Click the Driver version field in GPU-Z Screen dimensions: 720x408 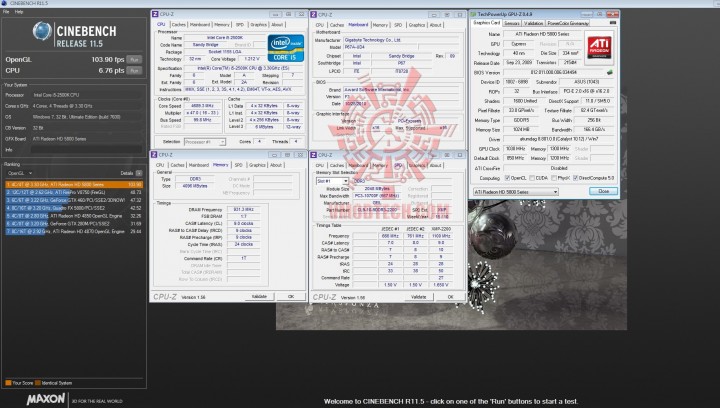559,139
